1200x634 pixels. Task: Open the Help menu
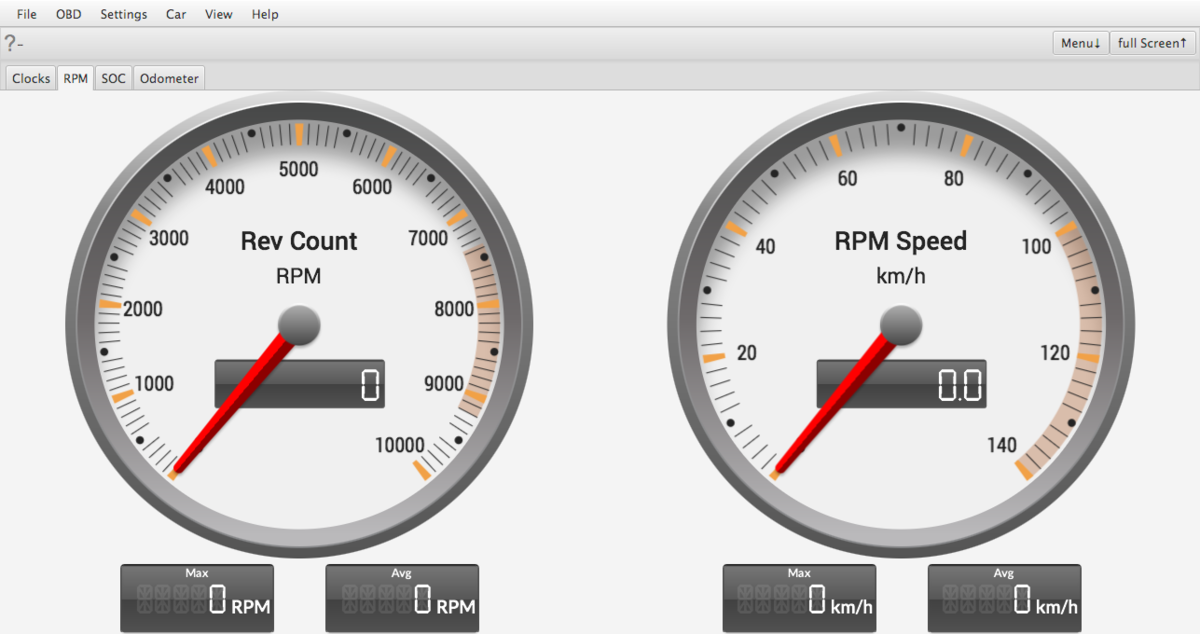[265, 14]
